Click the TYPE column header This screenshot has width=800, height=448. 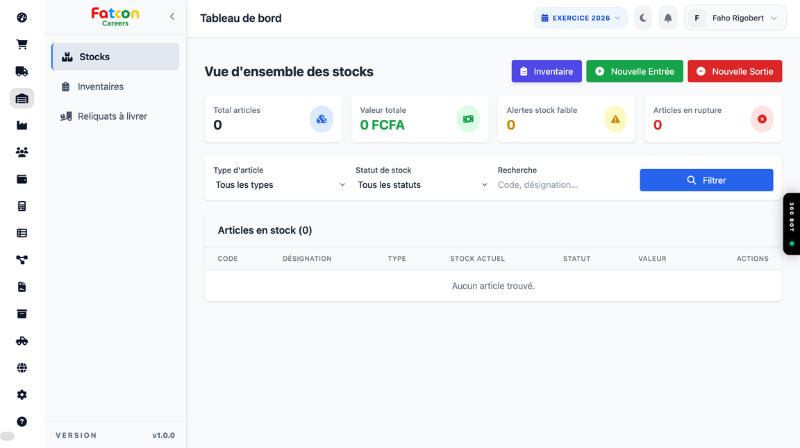coord(397,259)
